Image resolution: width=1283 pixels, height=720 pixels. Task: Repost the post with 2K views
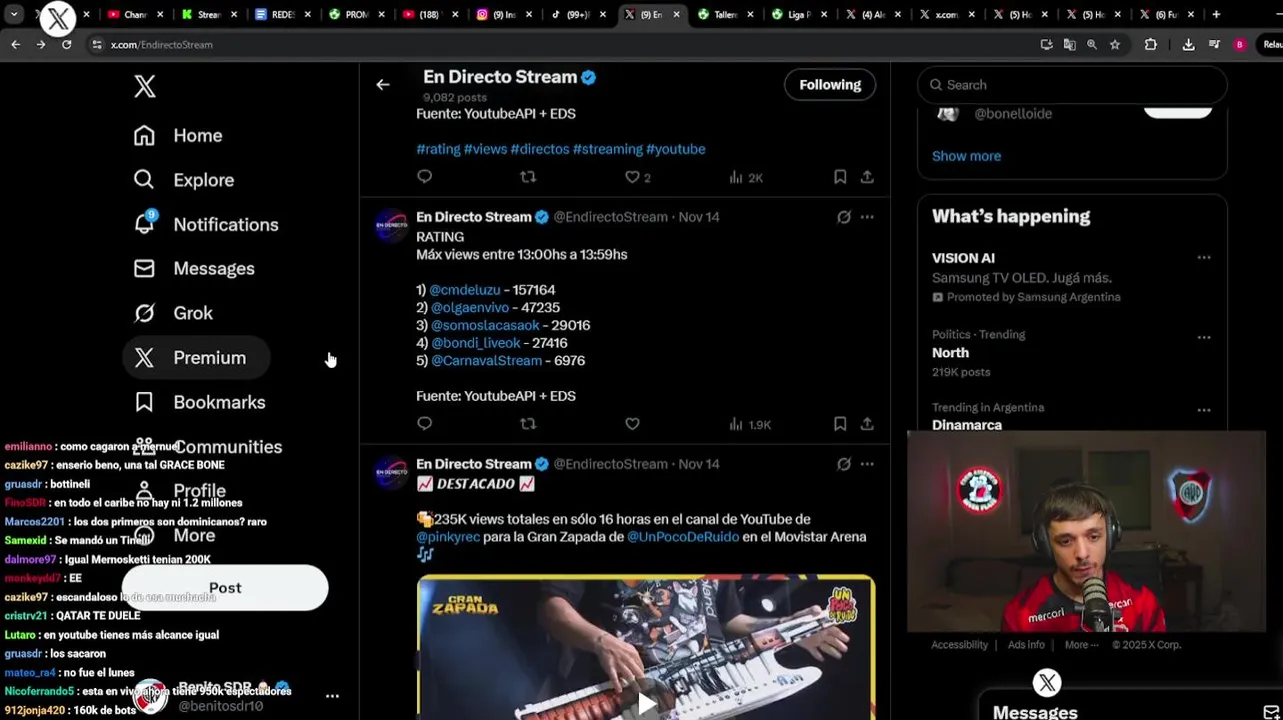(x=528, y=177)
